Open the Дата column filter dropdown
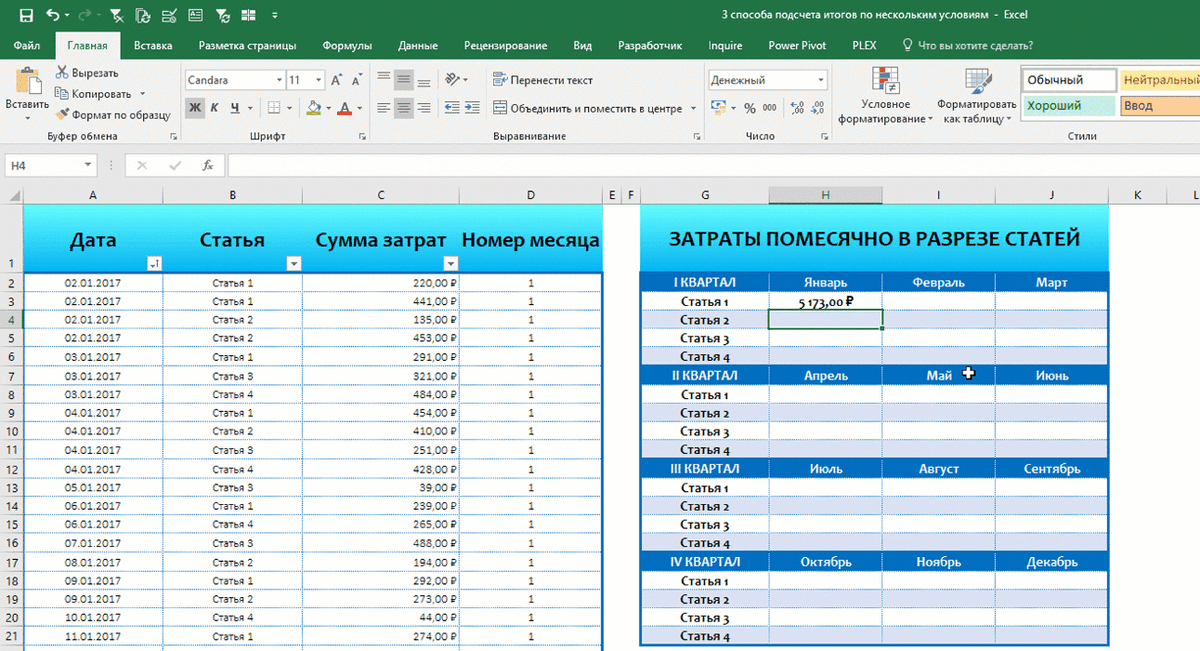This screenshot has width=1200, height=651. click(154, 264)
